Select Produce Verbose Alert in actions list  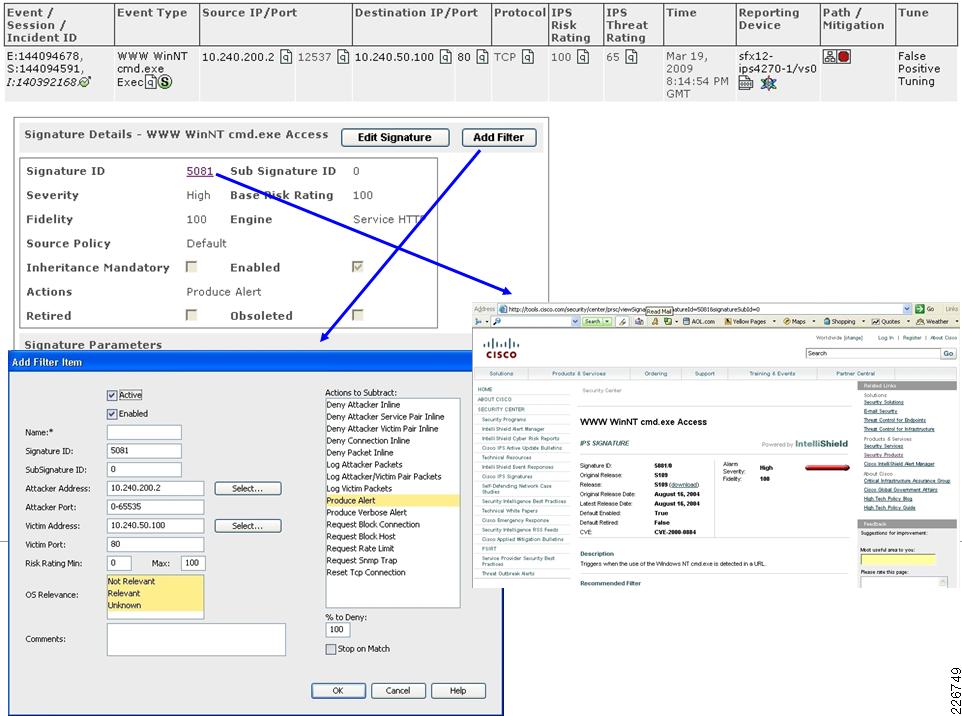coord(366,512)
